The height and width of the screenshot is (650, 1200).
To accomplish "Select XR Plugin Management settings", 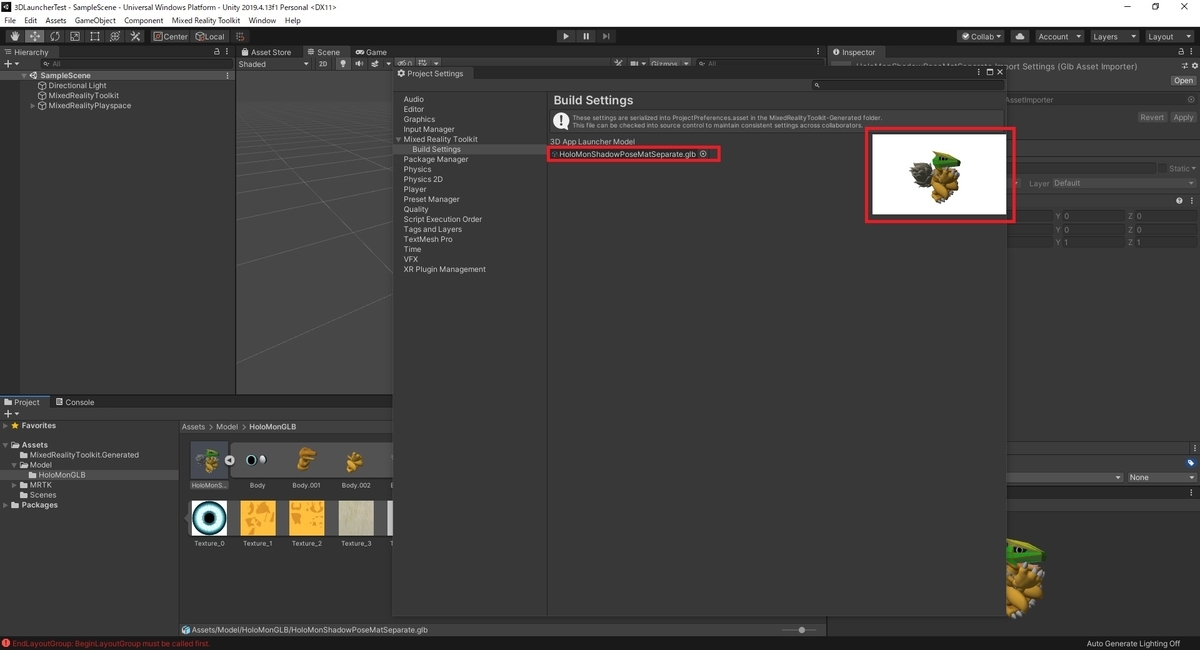I will tap(444, 269).
